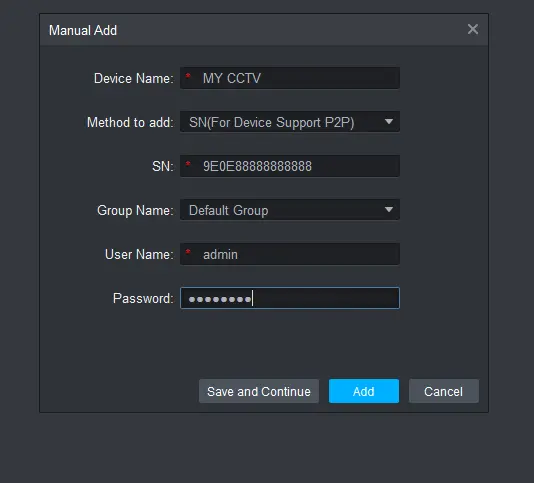Image resolution: width=534 pixels, height=483 pixels.
Task: Click the red asterisk in Device Name field
Action: tap(188, 76)
